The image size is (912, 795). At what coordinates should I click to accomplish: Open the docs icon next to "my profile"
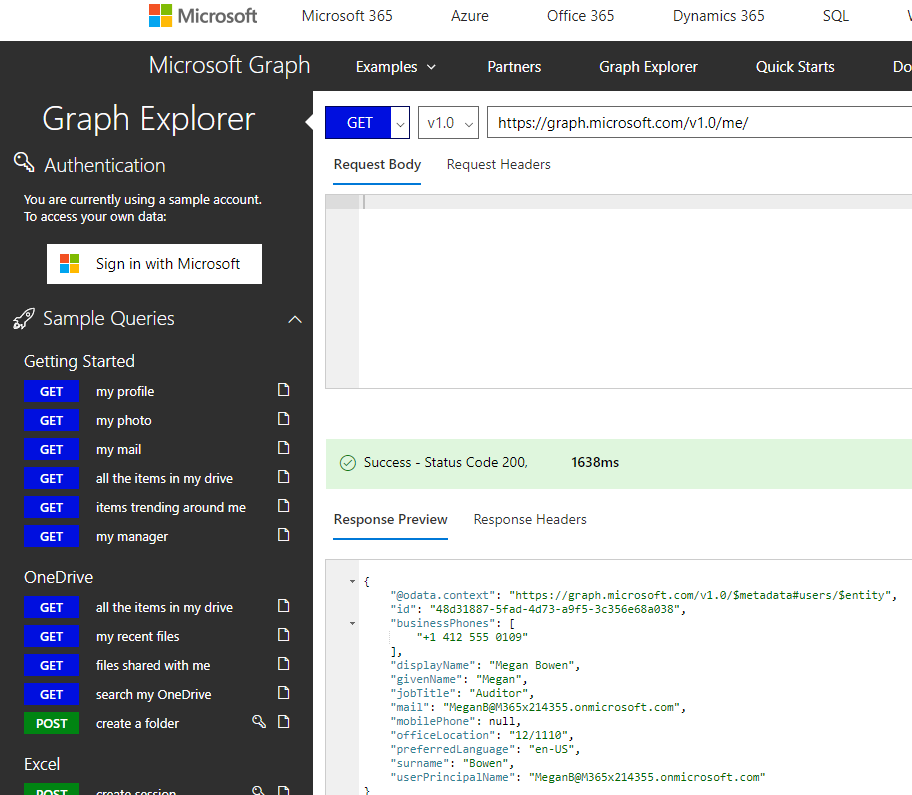point(282,391)
